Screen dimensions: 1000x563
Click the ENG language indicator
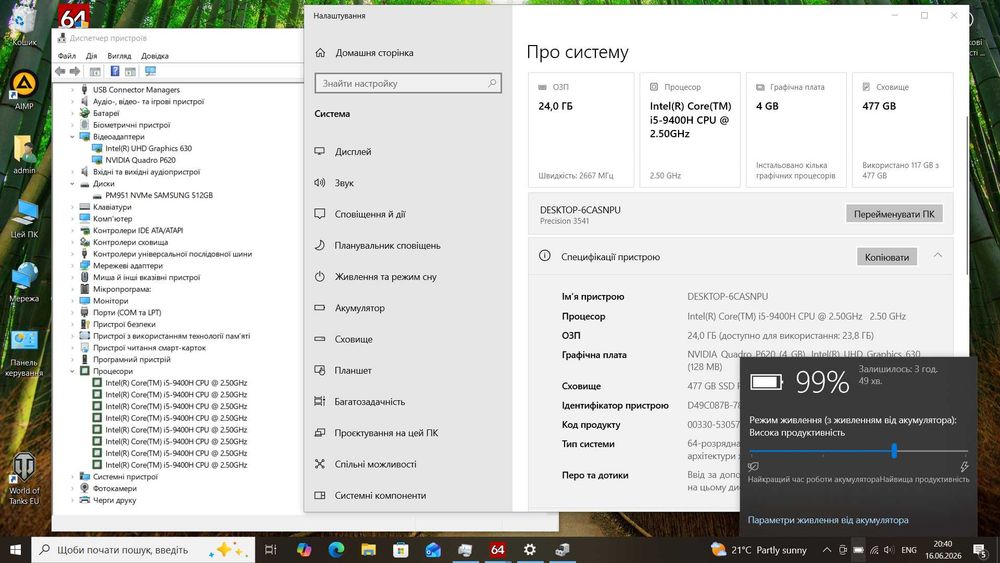(x=909, y=550)
